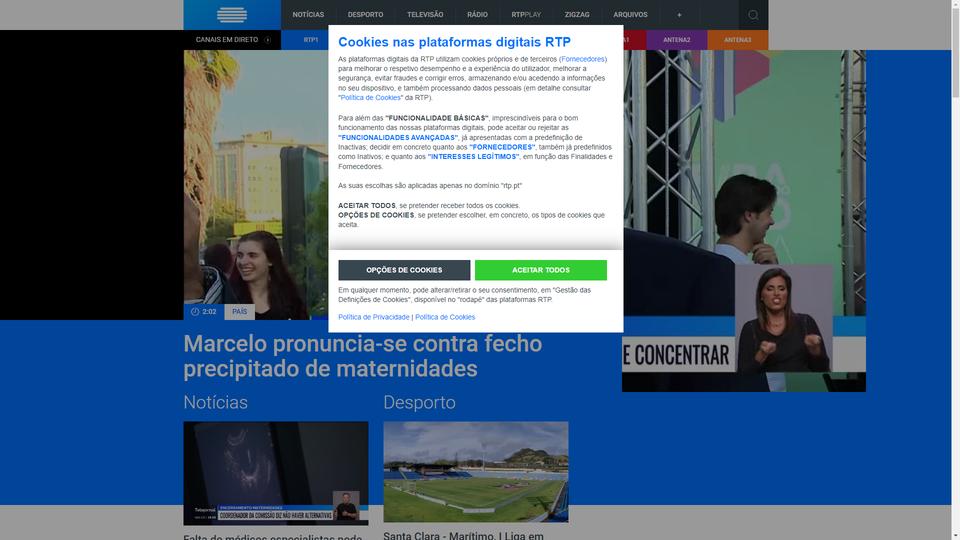Open the Arquivos menu item
Image resolution: width=960 pixels, height=540 pixels.
coord(630,15)
